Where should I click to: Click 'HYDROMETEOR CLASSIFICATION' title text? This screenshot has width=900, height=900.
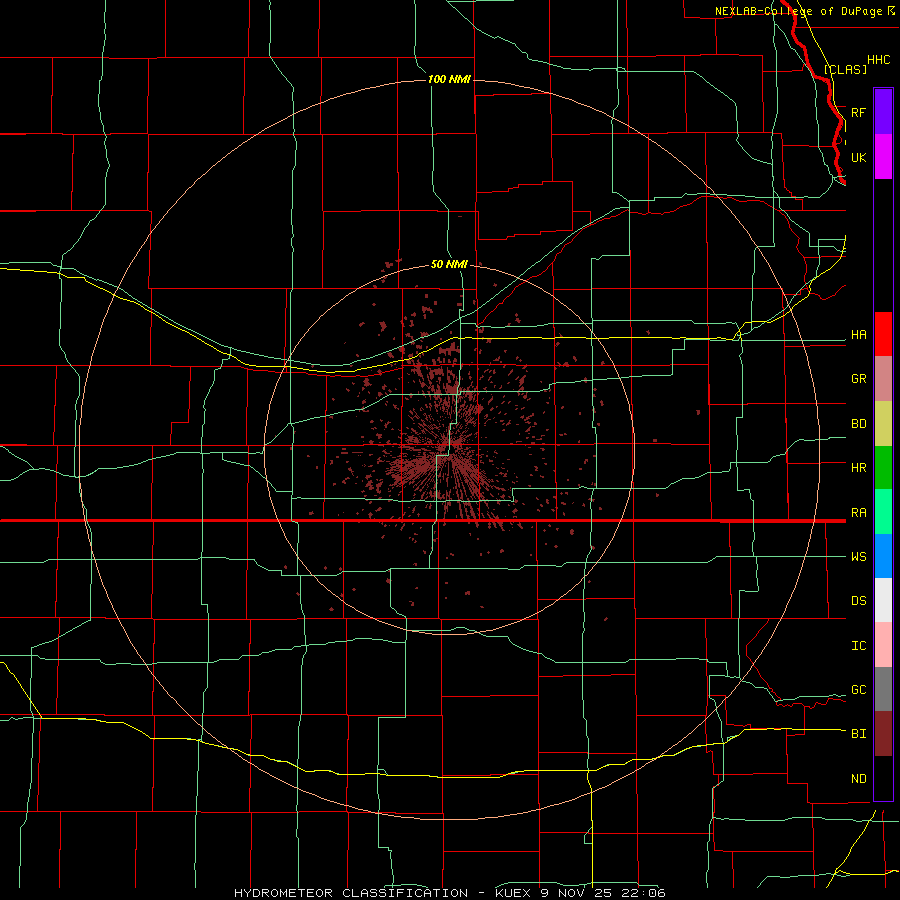pyautogui.click(x=351, y=893)
